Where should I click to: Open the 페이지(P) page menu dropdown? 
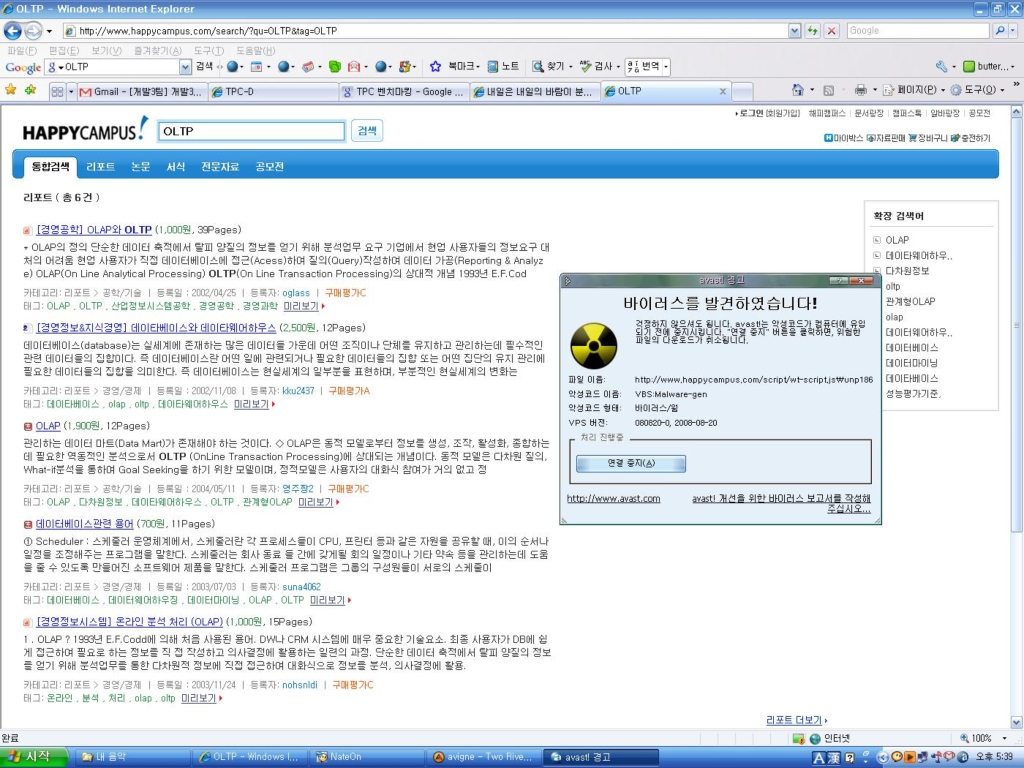914,90
